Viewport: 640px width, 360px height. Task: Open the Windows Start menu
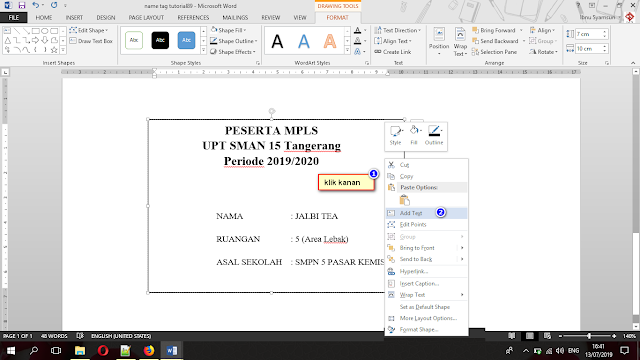11,351
